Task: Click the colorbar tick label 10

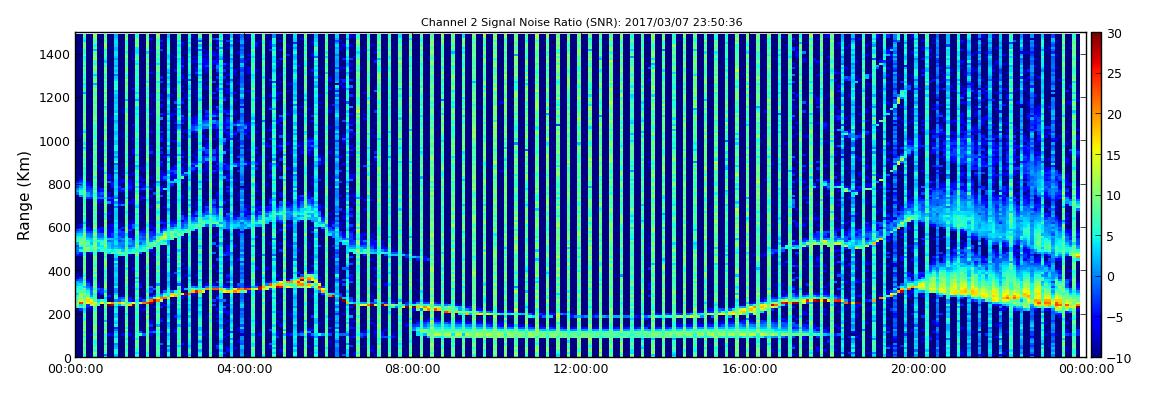Action: click(1115, 195)
